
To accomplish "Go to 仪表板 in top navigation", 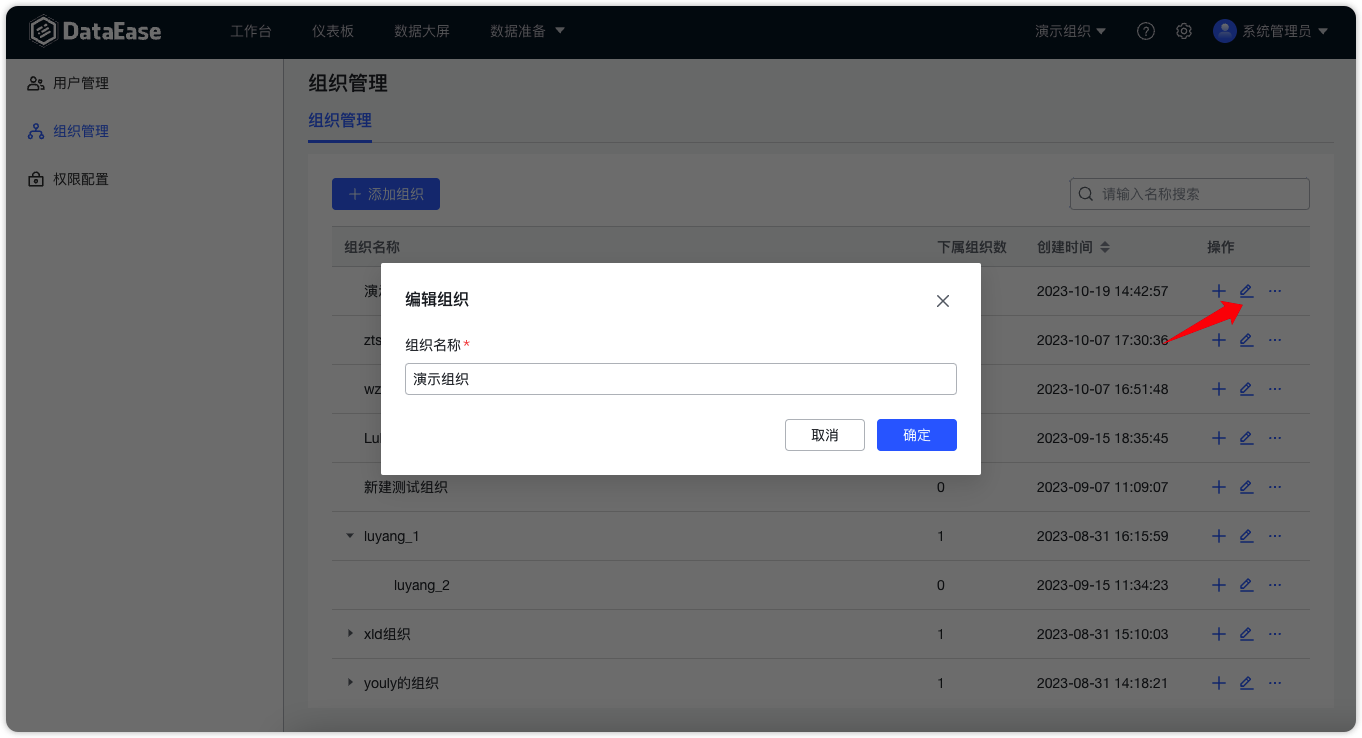I will [333, 31].
